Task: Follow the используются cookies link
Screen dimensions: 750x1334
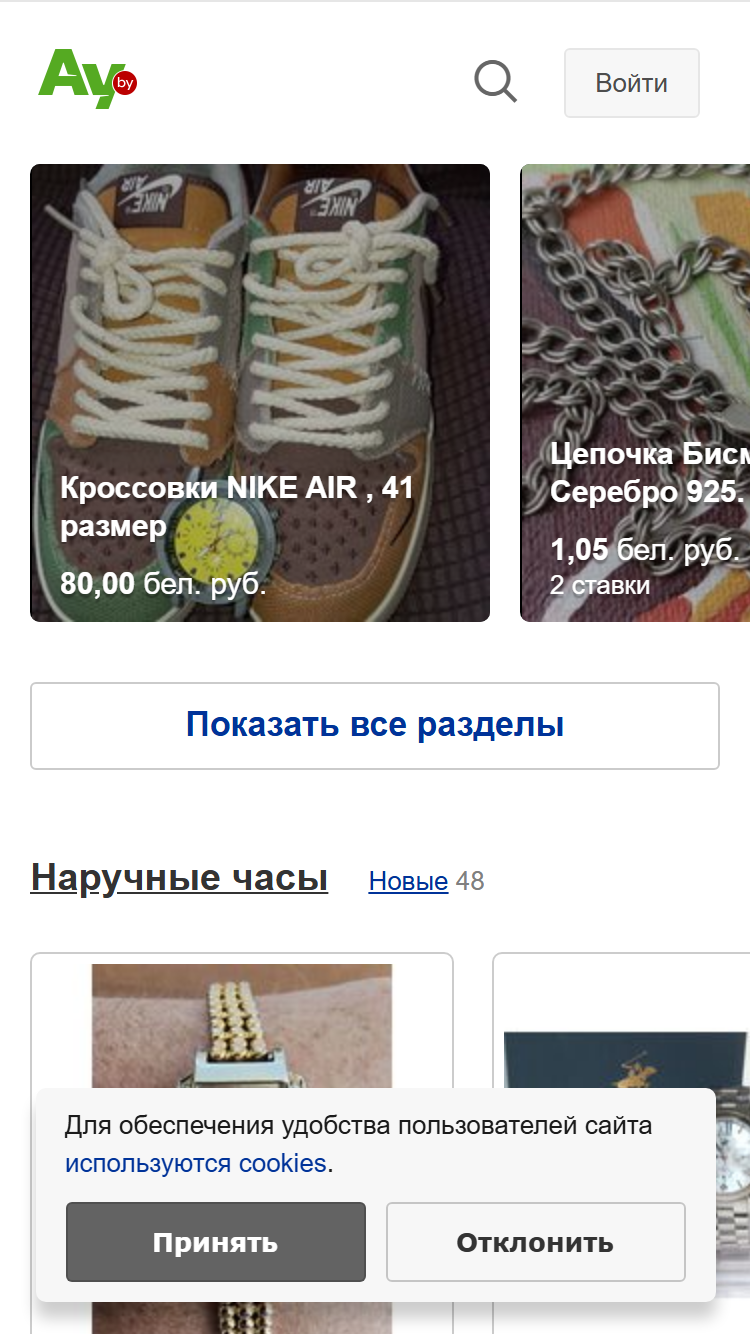Action: click(x=196, y=1164)
